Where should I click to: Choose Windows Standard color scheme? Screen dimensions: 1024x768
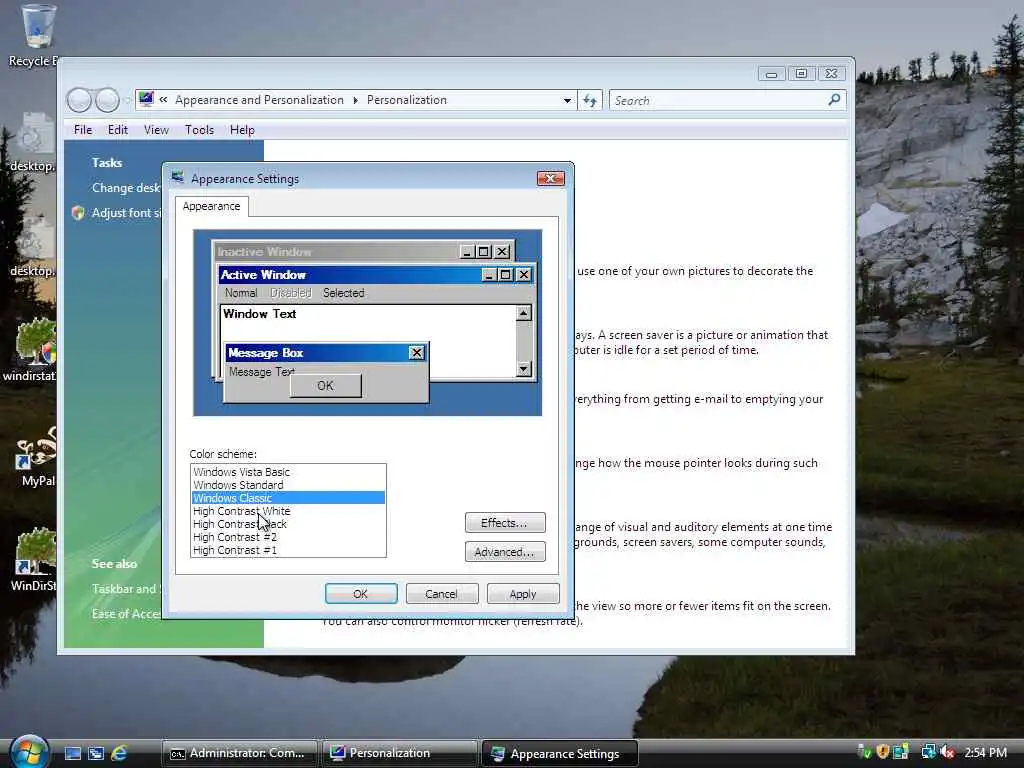point(288,485)
